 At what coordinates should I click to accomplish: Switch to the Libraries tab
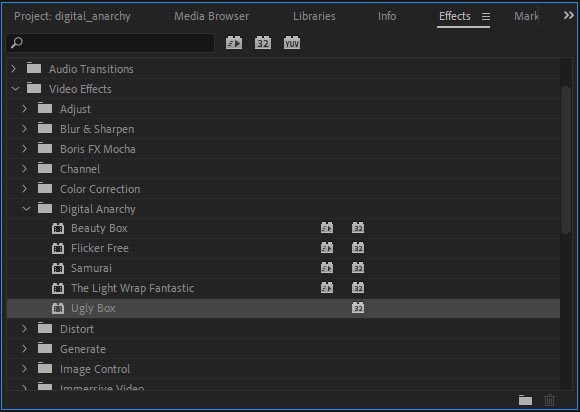[314, 16]
